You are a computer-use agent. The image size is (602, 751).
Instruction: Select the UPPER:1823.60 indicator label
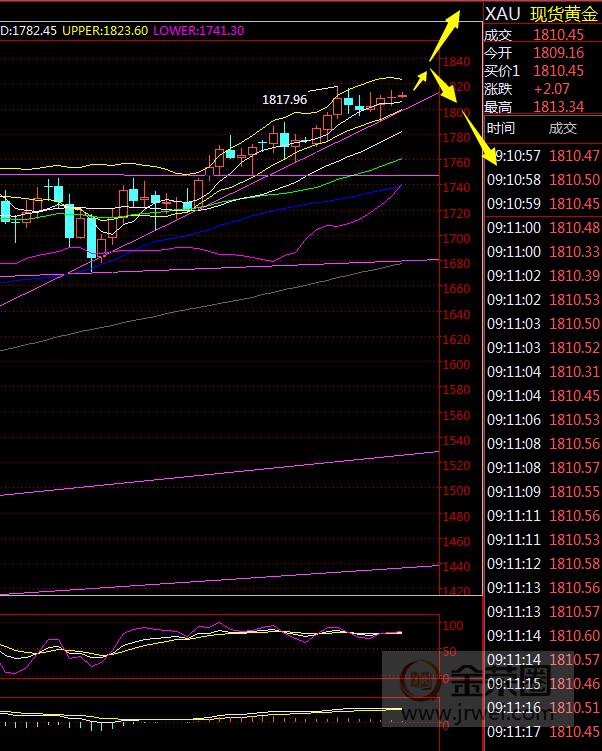pos(105,31)
